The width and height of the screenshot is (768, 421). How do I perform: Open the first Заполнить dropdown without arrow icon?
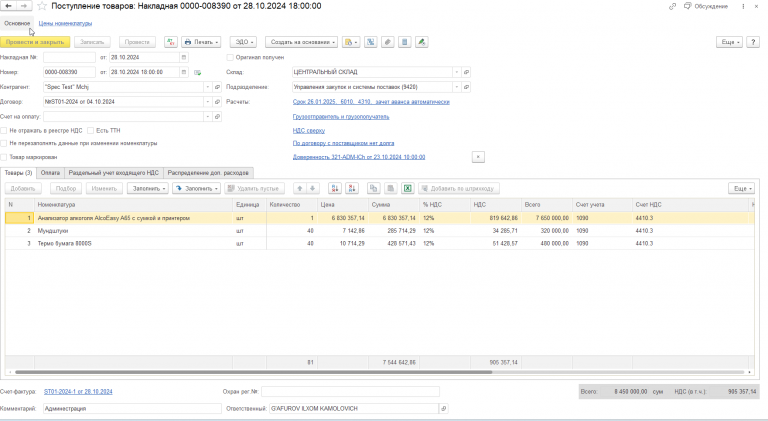point(148,188)
